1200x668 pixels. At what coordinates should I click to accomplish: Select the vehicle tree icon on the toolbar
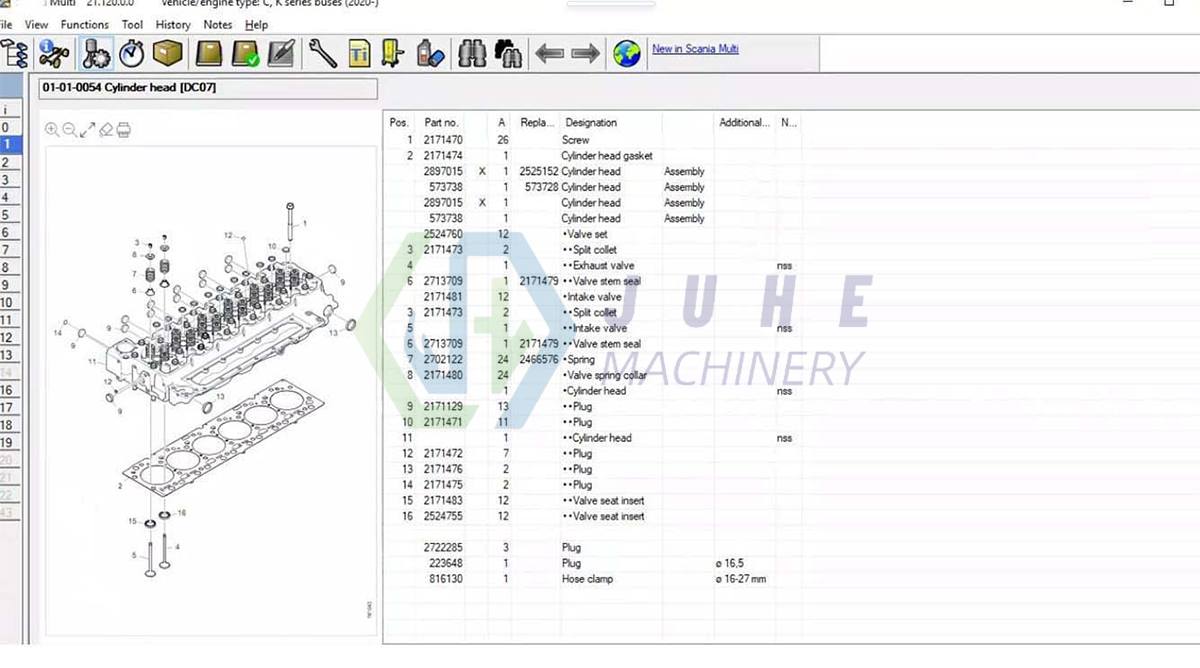pos(15,52)
